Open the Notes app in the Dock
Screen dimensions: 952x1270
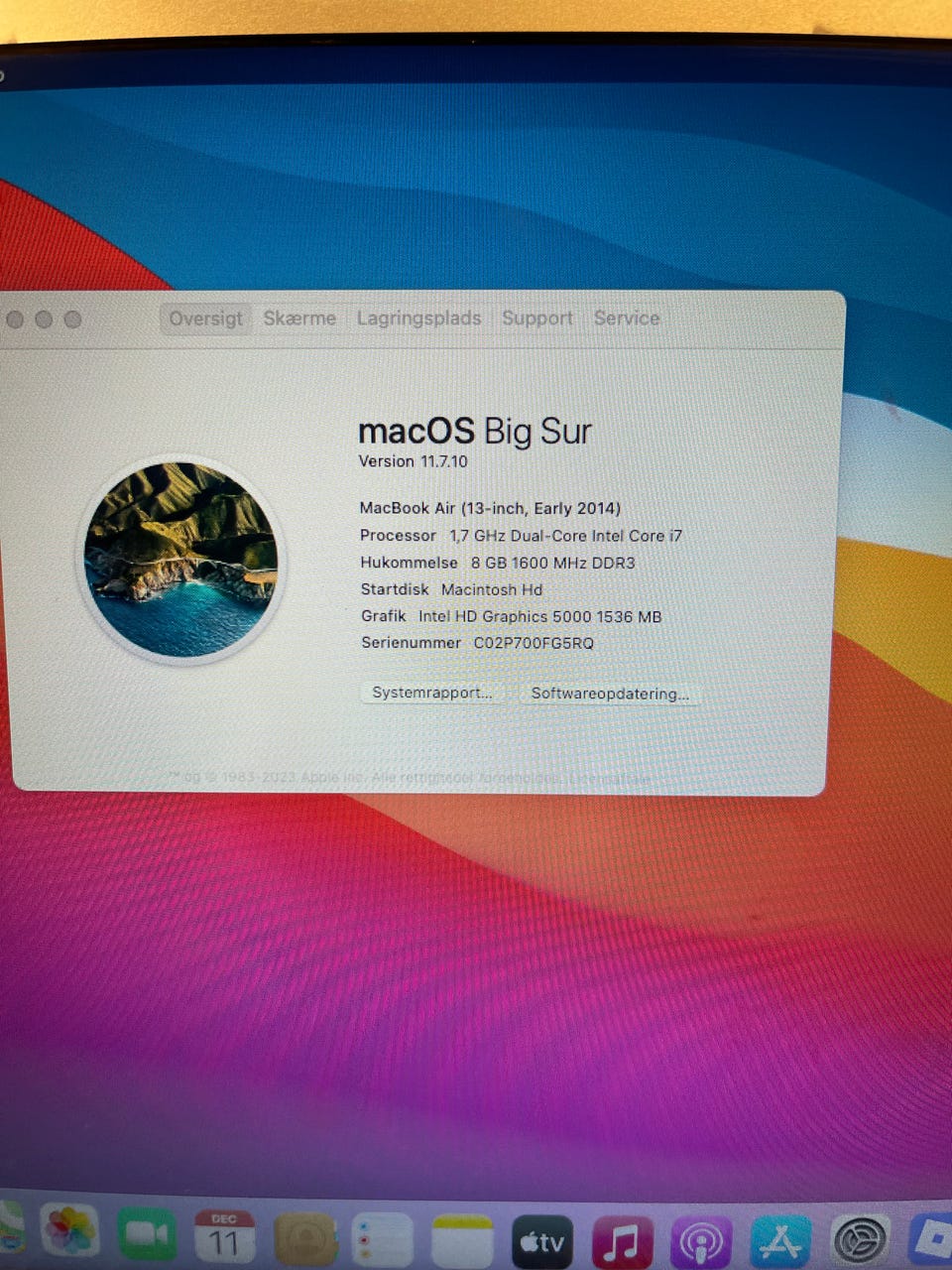462,1241
